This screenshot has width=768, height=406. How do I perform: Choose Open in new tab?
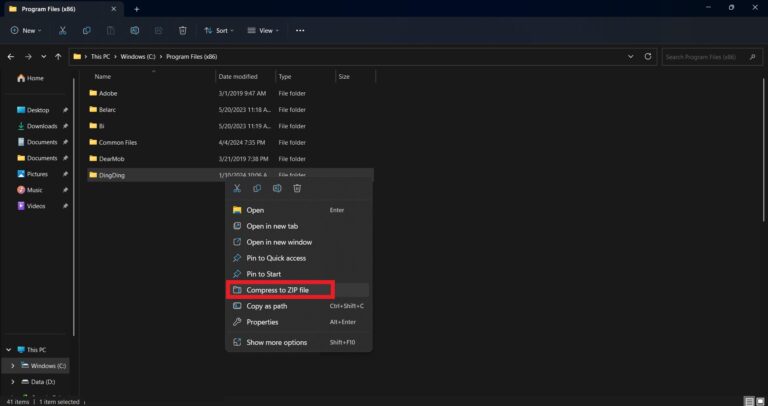(298, 226)
